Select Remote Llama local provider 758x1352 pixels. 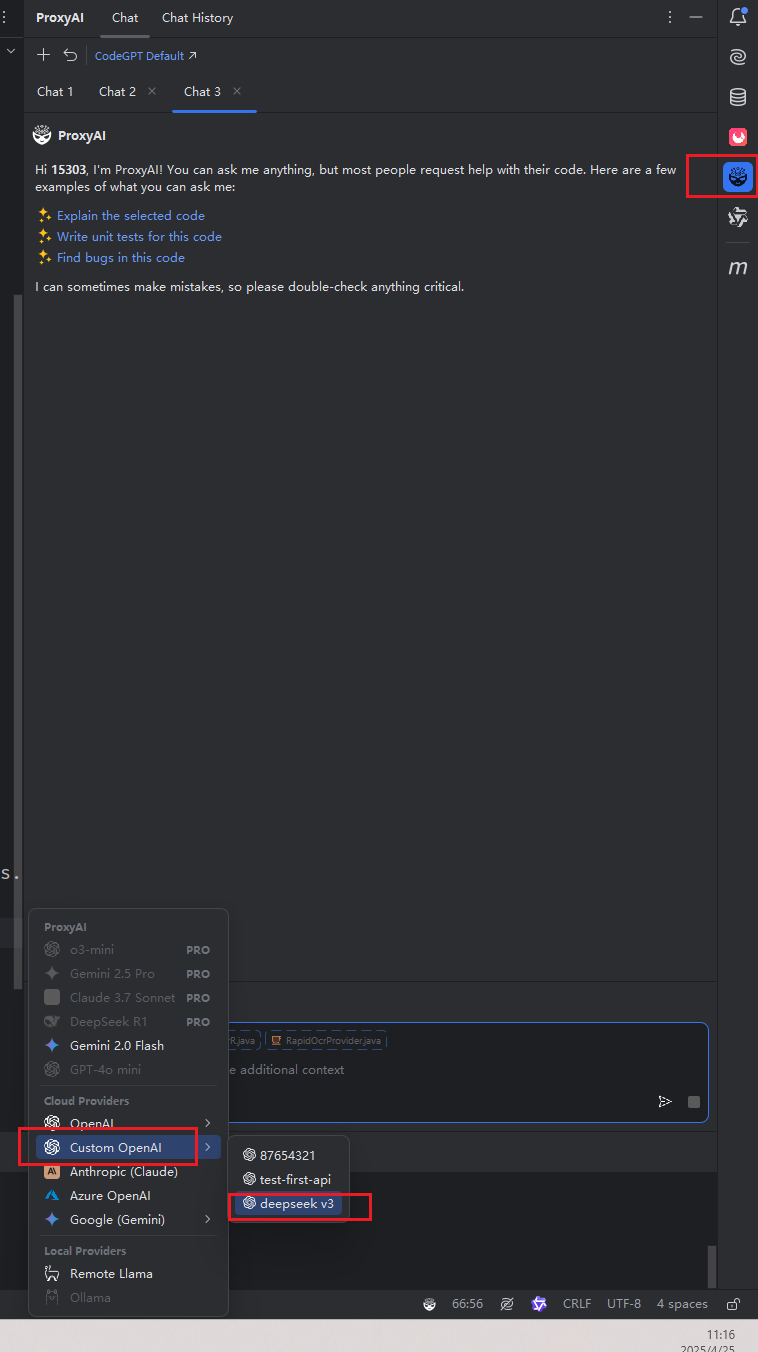tap(128, 1274)
